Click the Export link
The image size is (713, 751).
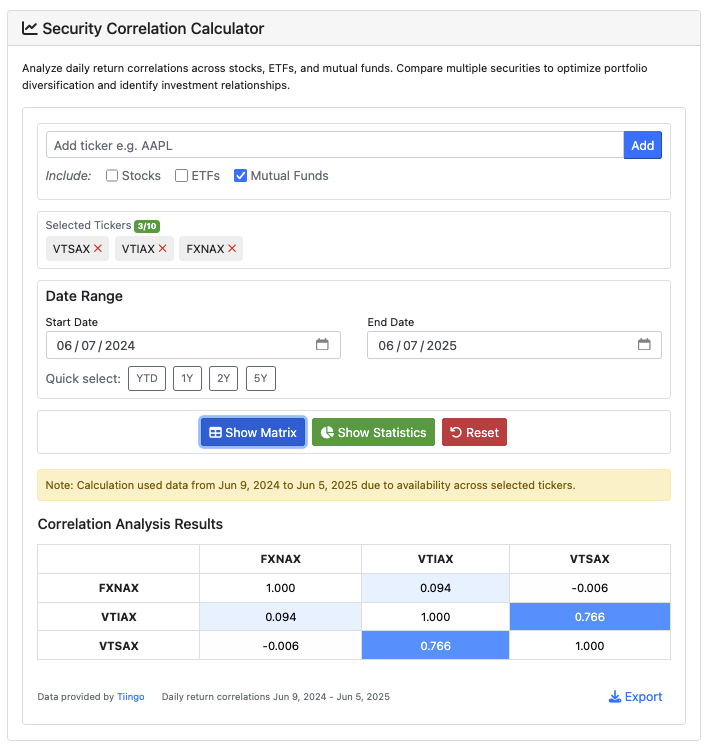pyautogui.click(x=635, y=696)
